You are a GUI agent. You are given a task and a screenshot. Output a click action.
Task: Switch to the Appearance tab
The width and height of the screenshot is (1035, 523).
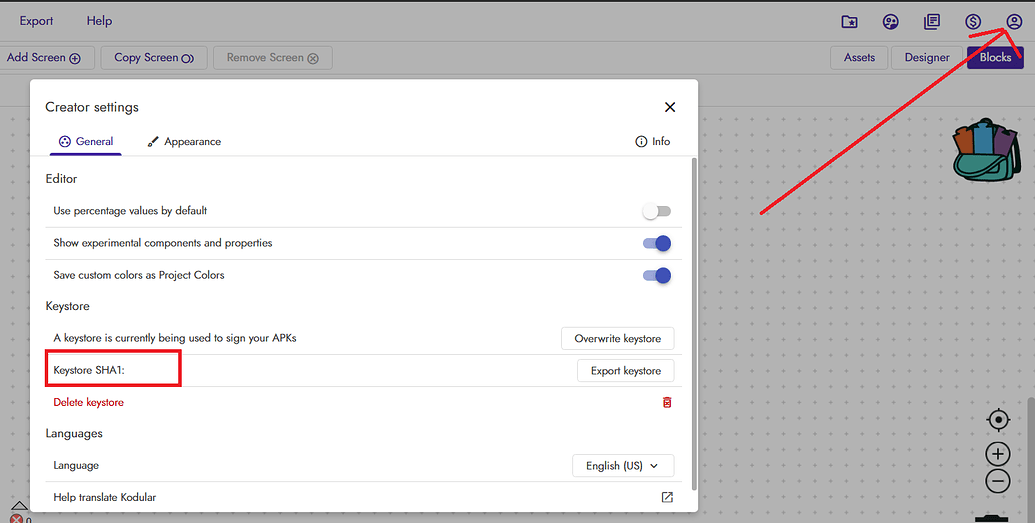click(184, 142)
